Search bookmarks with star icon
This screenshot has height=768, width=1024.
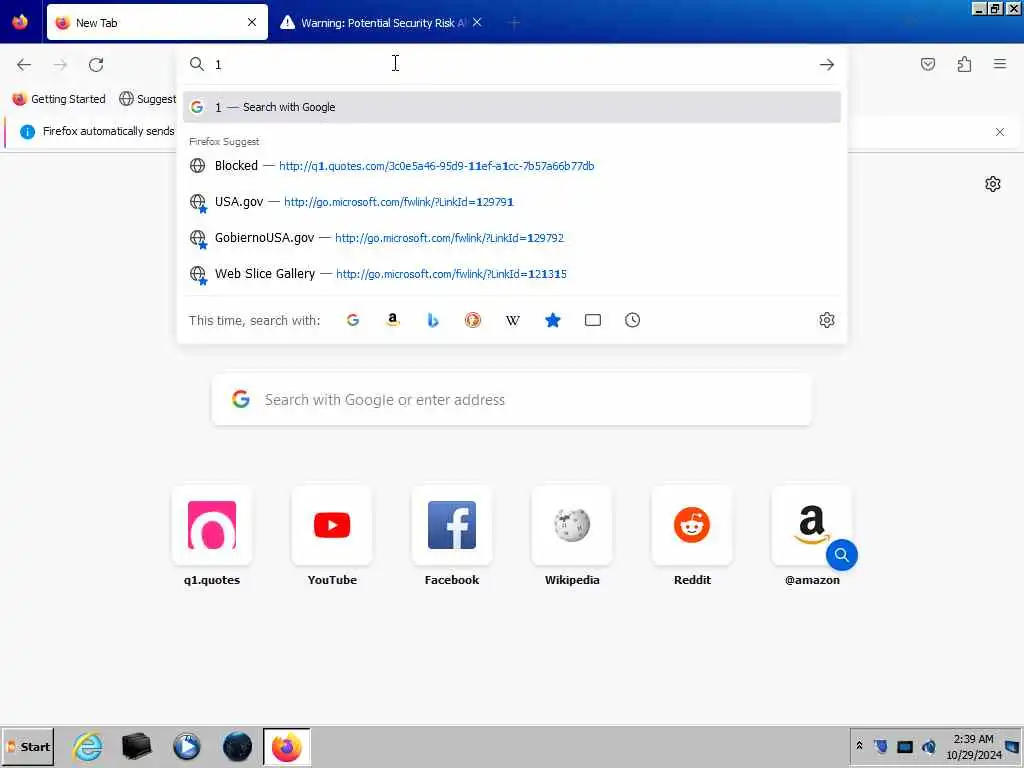(x=552, y=320)
